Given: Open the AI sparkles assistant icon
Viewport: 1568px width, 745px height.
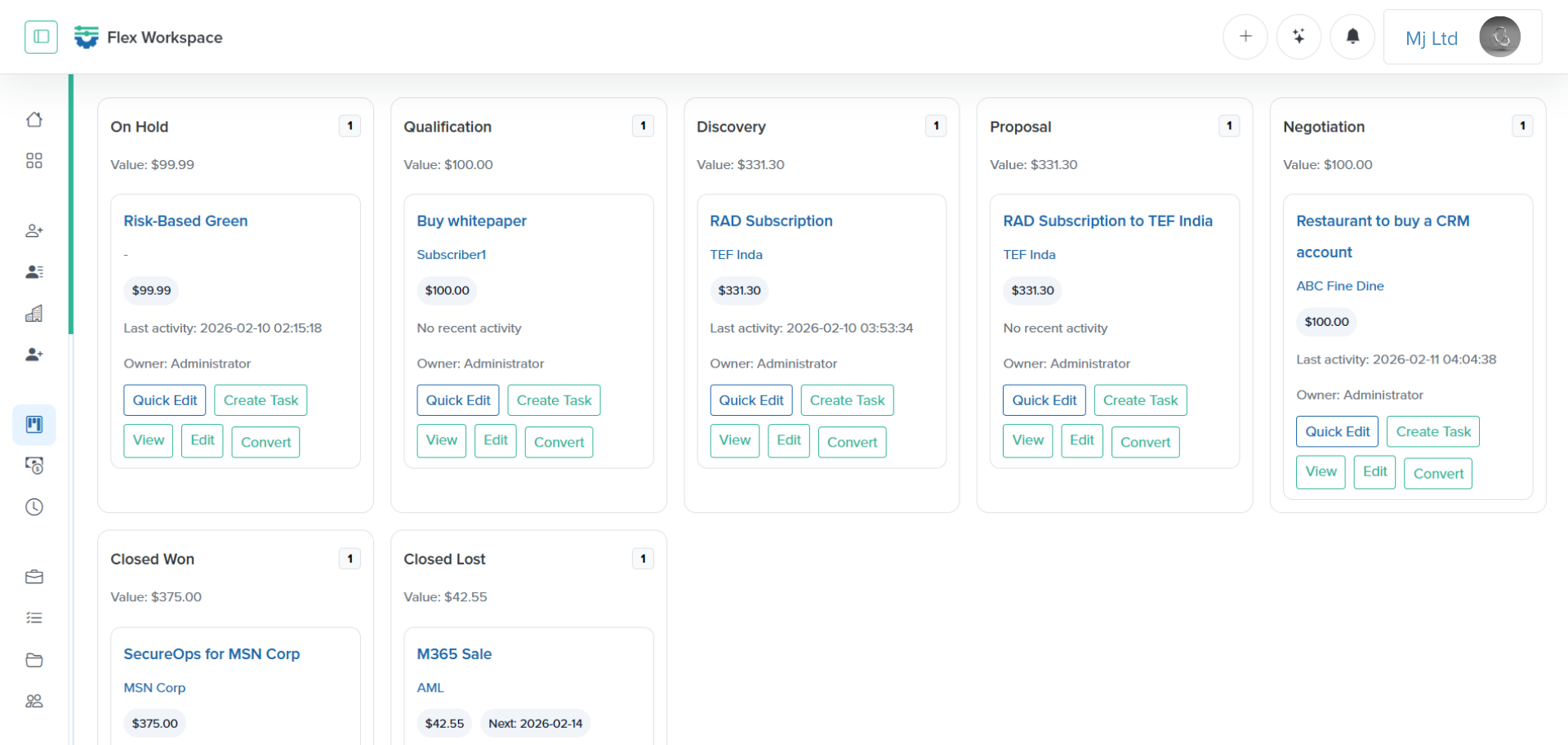Looking at the screenshot, I should [1298, 37].
